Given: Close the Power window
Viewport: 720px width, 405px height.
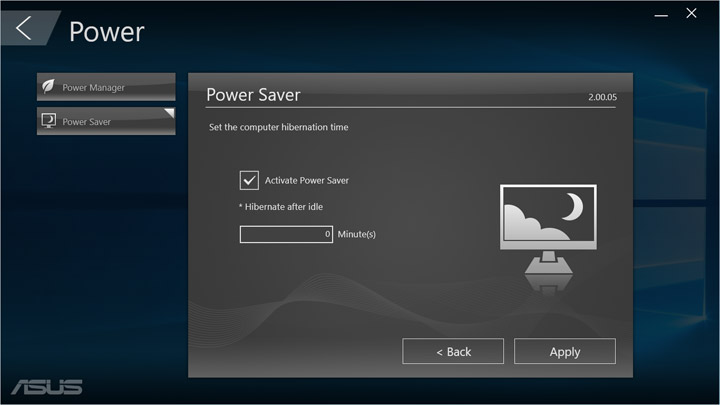Looking at the screenshot, I should click(691, 13).
